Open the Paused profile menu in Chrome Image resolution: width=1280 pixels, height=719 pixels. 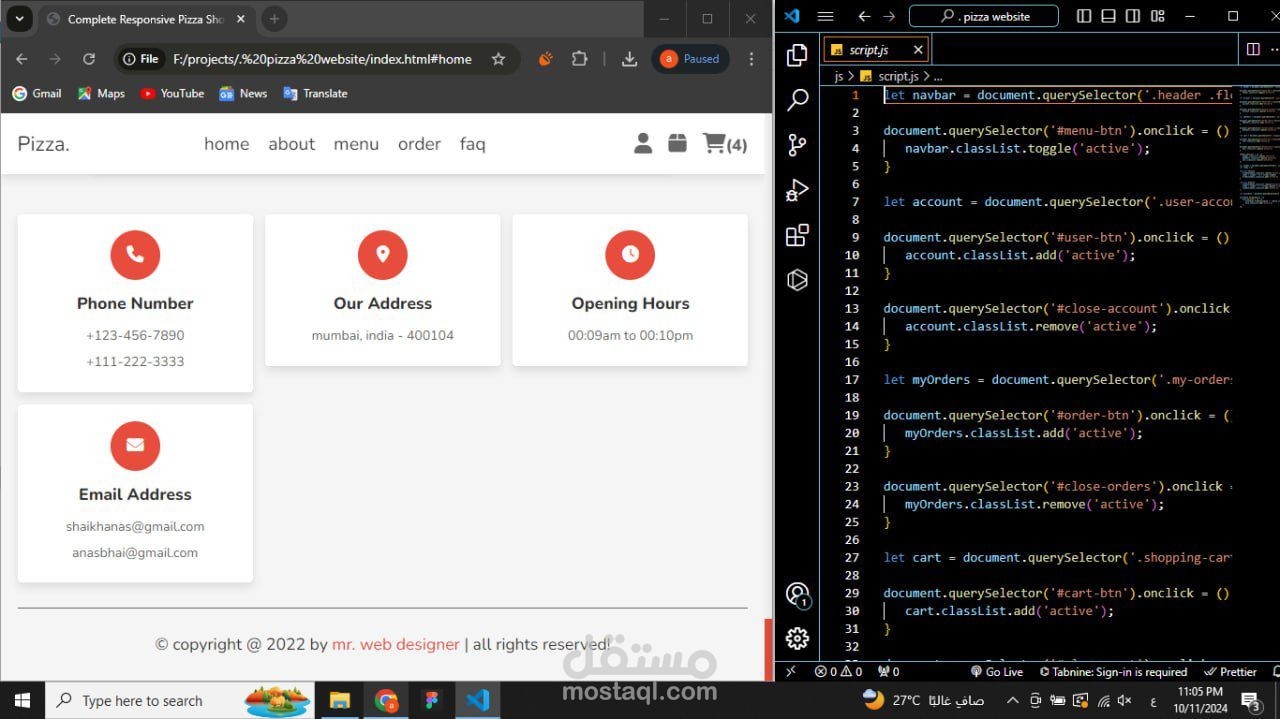tap(690, 59)
